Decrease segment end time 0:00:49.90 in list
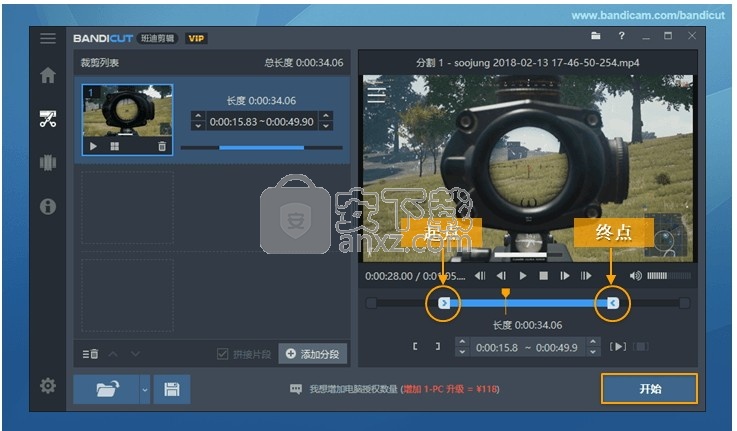Image resolution: width=737 pixels, height=431 pixels. (326, 125)
